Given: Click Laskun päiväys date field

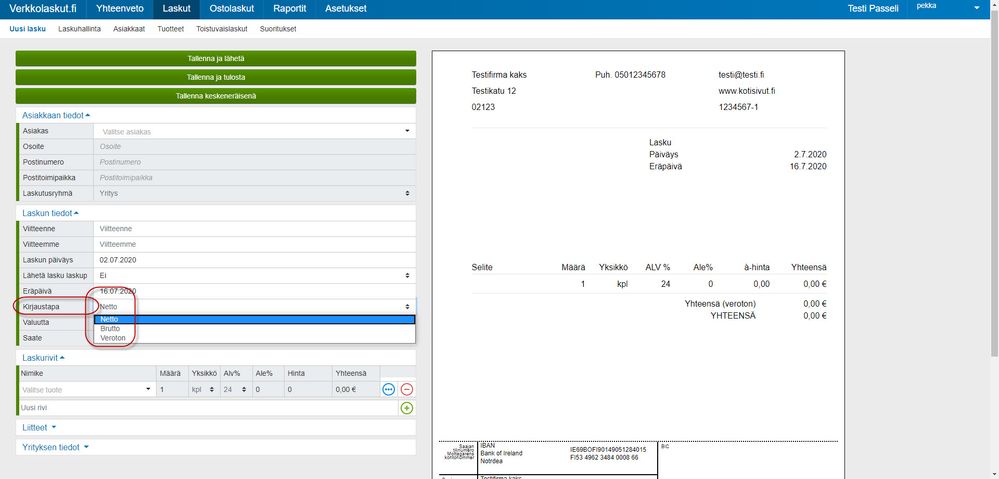Looking at the screenshot, I should click(x=254, y=260).
